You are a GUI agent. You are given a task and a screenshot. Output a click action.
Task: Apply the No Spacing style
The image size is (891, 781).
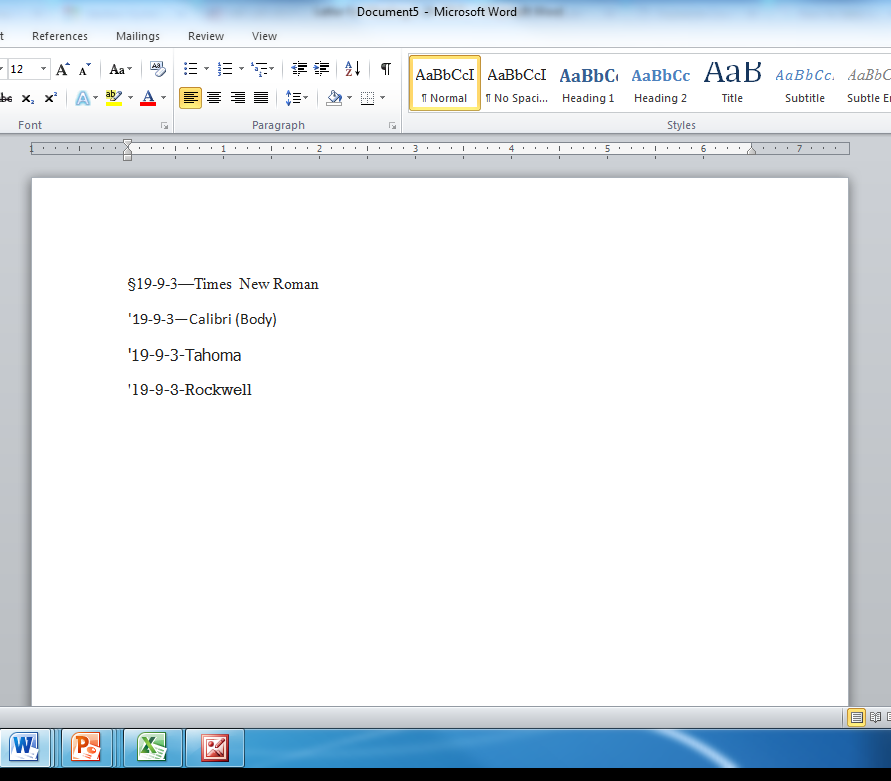[517, 83]
